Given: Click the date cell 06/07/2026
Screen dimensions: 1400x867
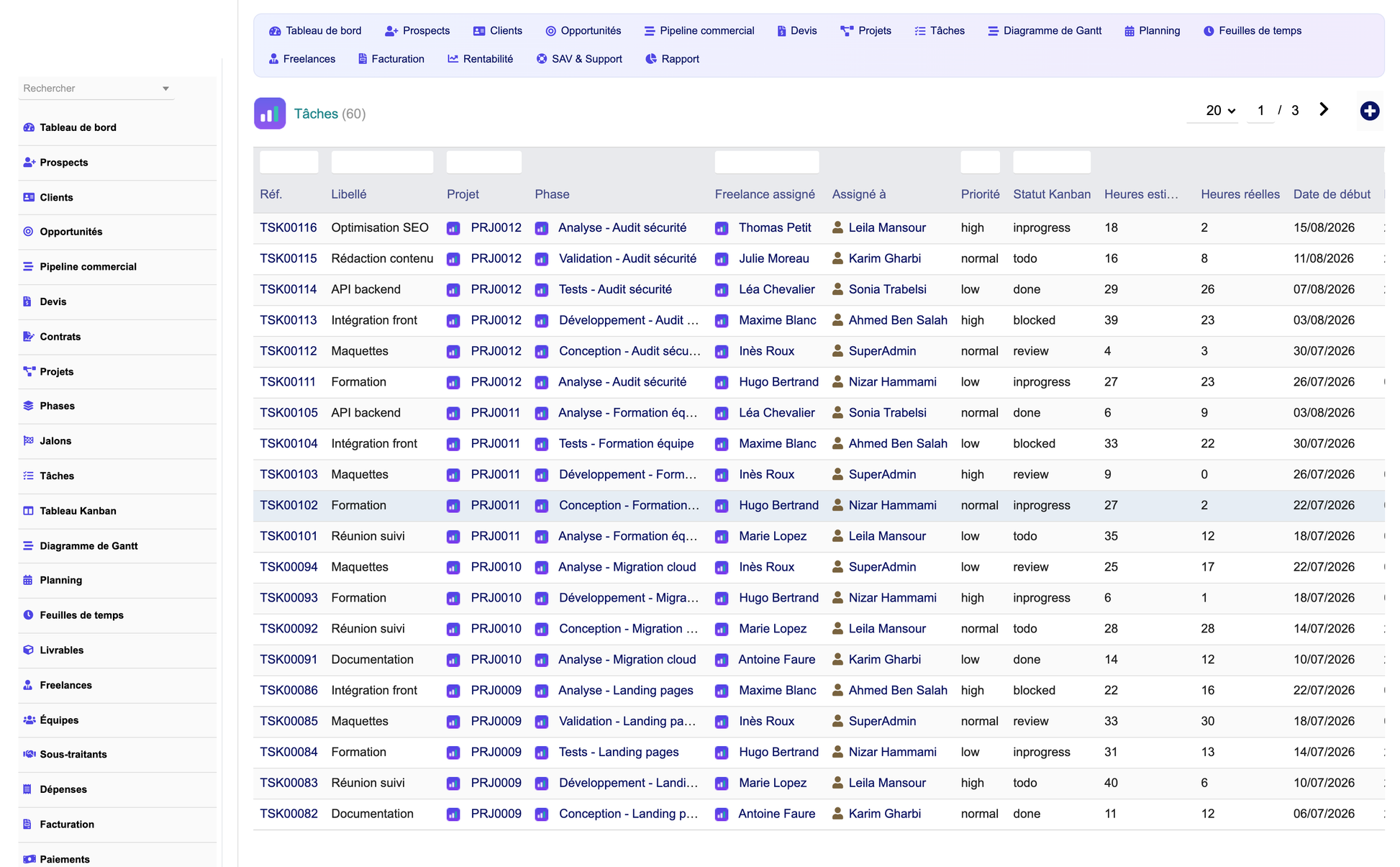Looking at the screenshot, I should coord(1324,814).
